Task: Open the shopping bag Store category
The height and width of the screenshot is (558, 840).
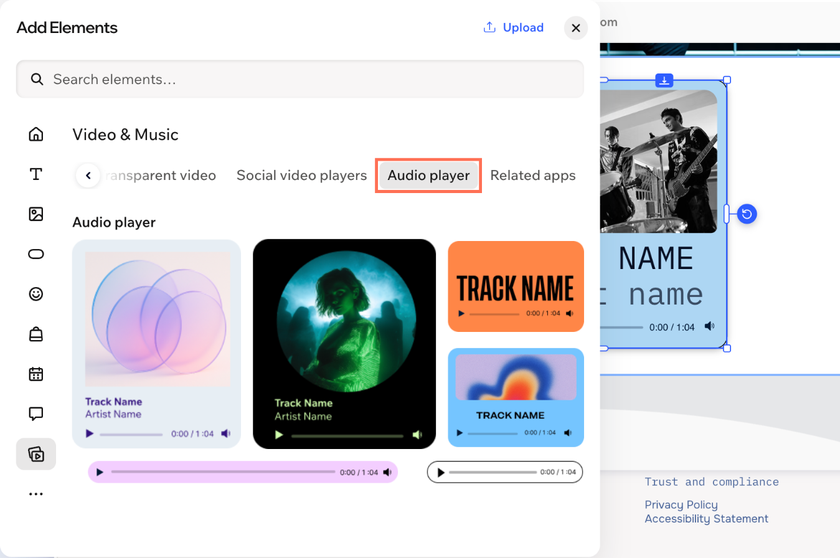Action: (36, 334)
